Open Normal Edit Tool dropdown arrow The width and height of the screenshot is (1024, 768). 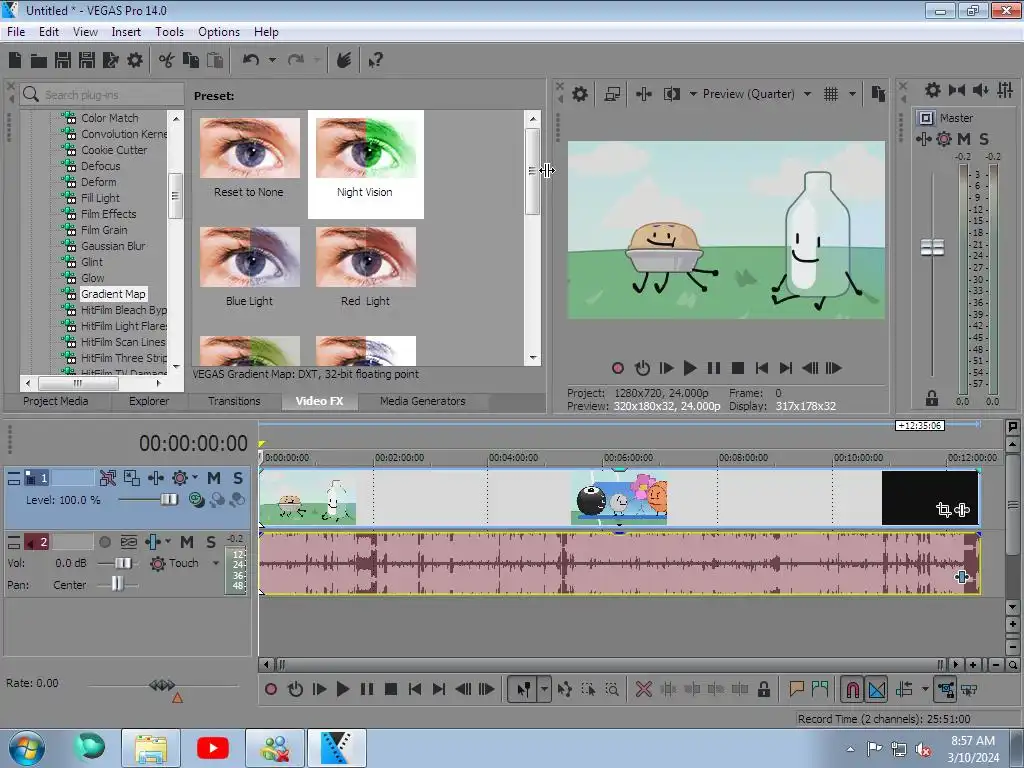(543, 689)
